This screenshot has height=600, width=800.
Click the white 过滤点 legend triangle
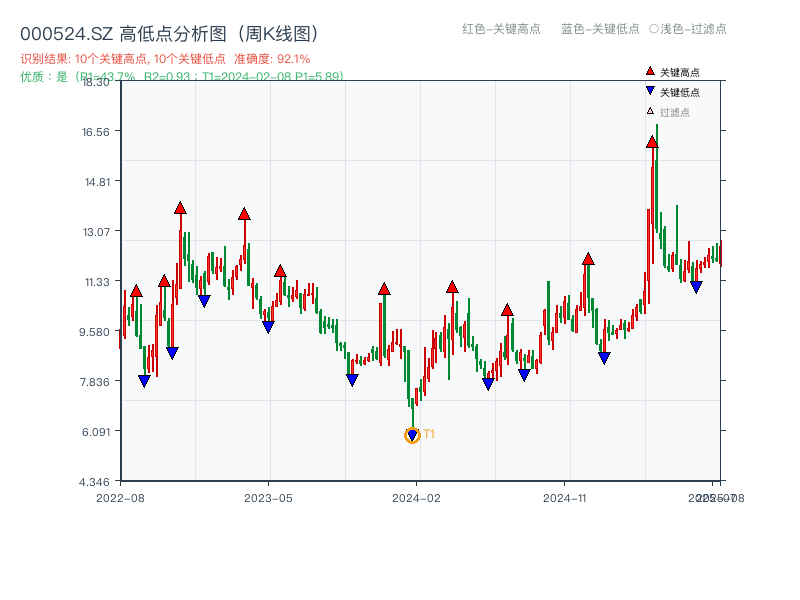[x=650, y=111]
